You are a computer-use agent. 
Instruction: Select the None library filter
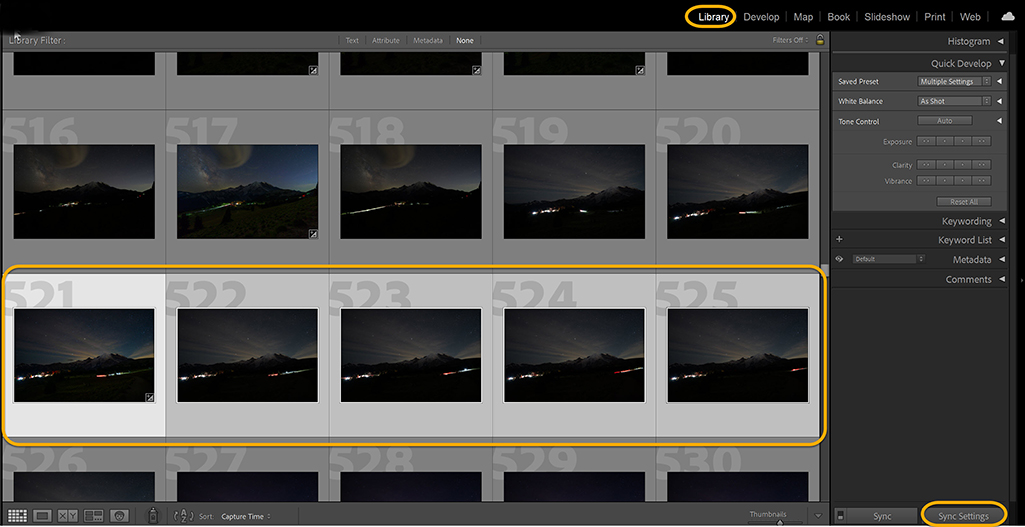pyautogui.click(x=465, y=41)
